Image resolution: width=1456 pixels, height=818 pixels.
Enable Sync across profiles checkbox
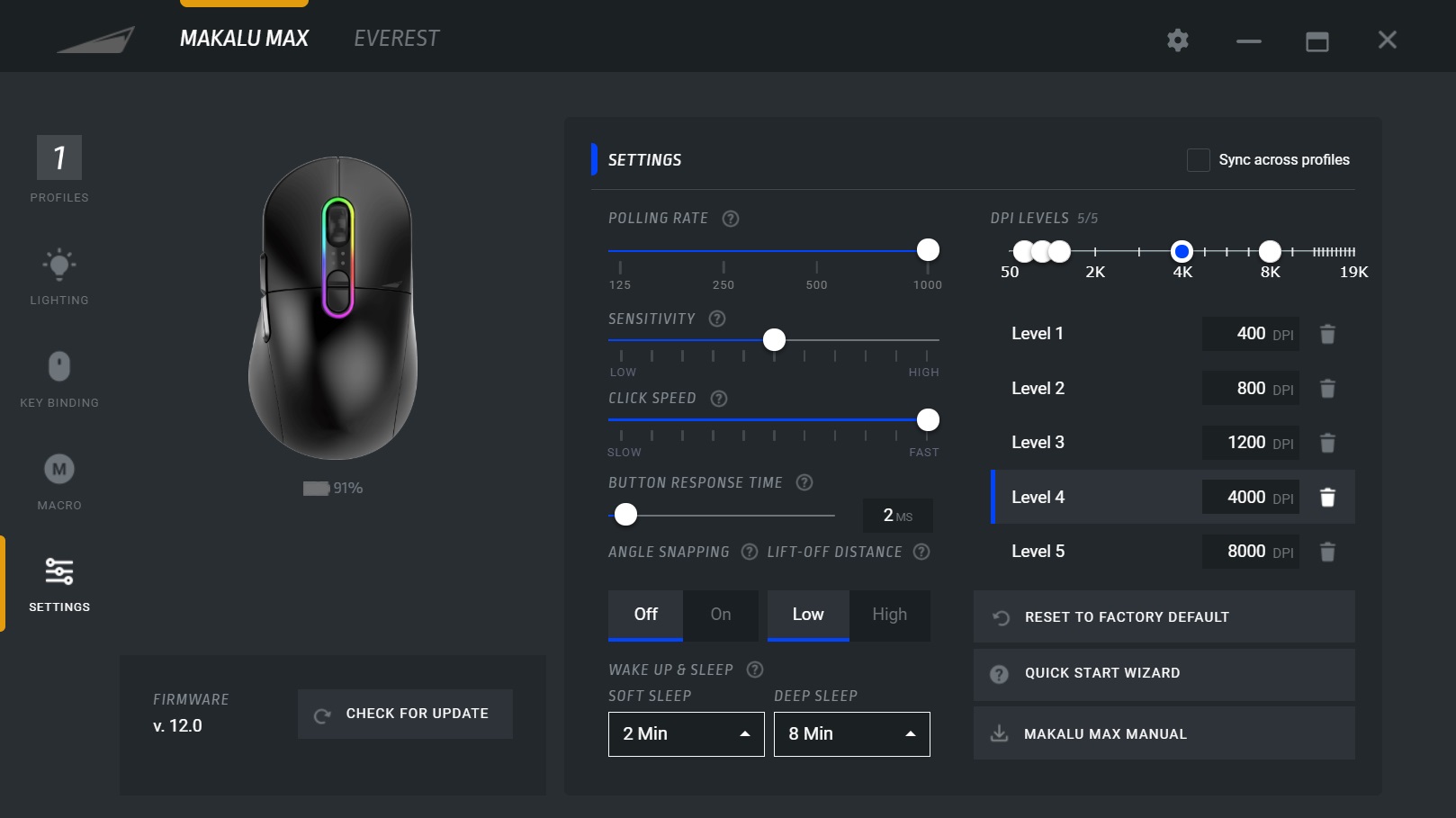(x=1199, y=160)
